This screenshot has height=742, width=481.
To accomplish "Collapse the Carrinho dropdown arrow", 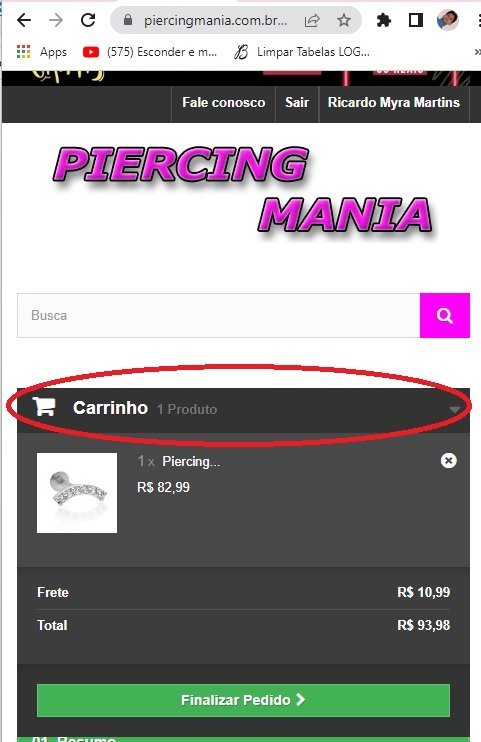I will (454, 409).
